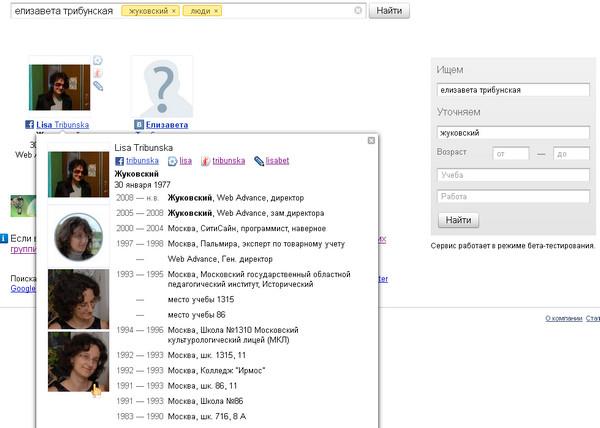Open the bottom popup photo
The image size is (600, 428).
coord(78,361)
